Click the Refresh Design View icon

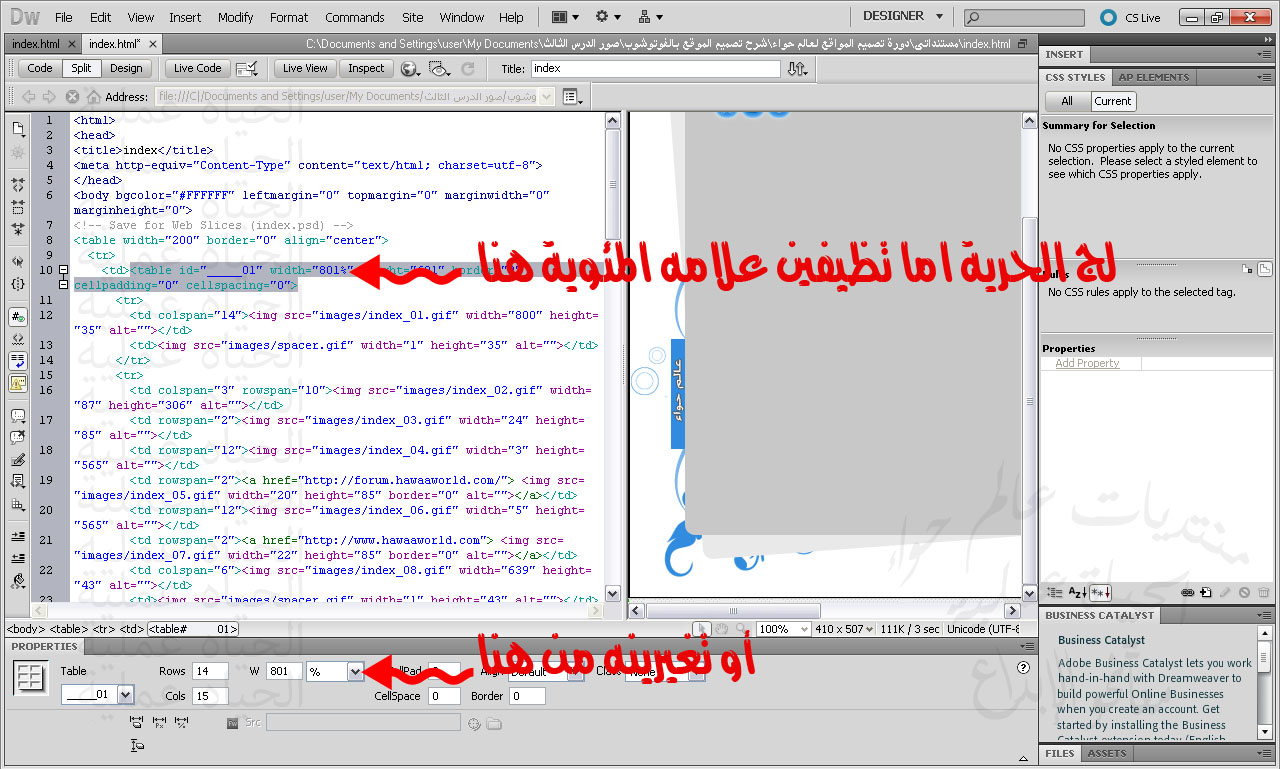(467, 69)
